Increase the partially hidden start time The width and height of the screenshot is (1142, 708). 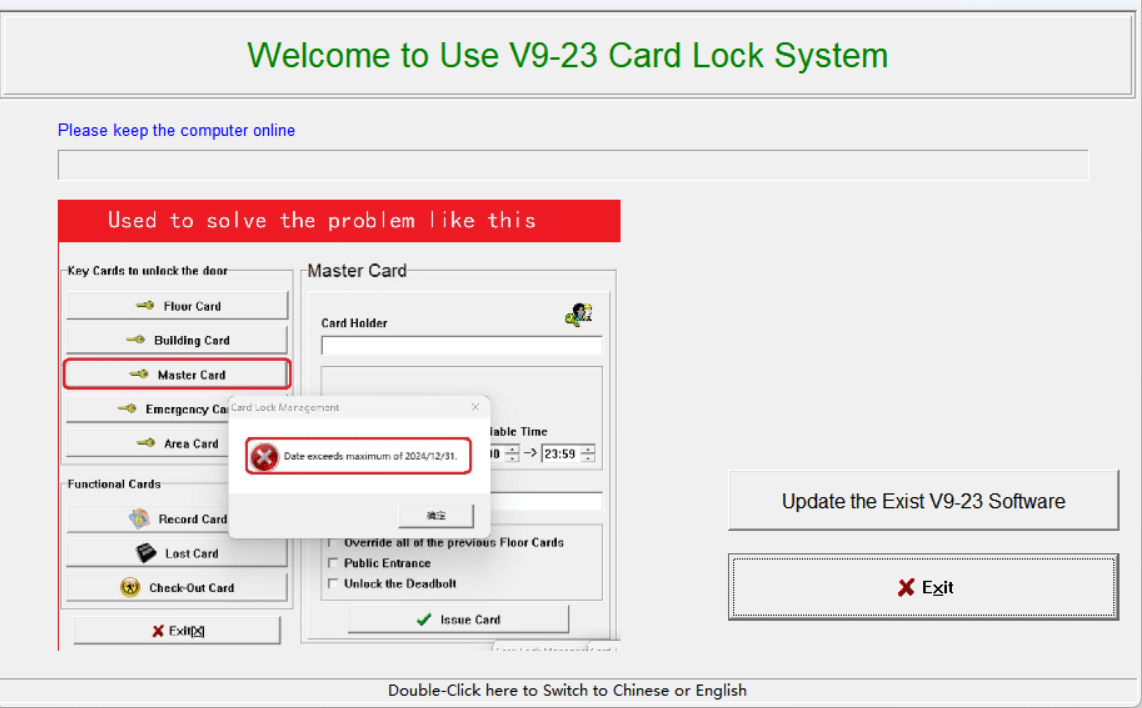pyautogui.click(x=512, y=449)
